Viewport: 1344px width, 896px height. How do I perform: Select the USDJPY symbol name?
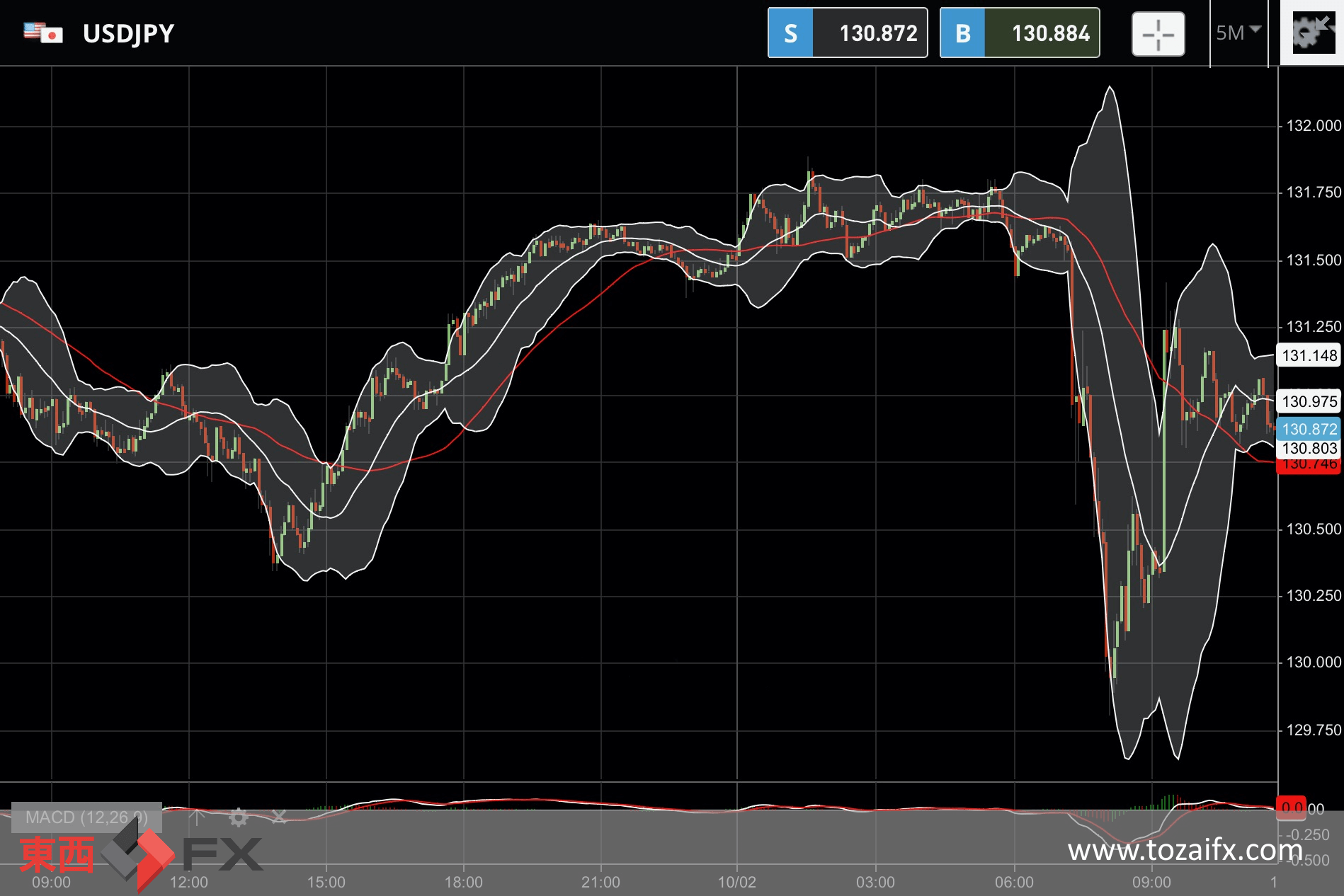[x=128, y=33]
